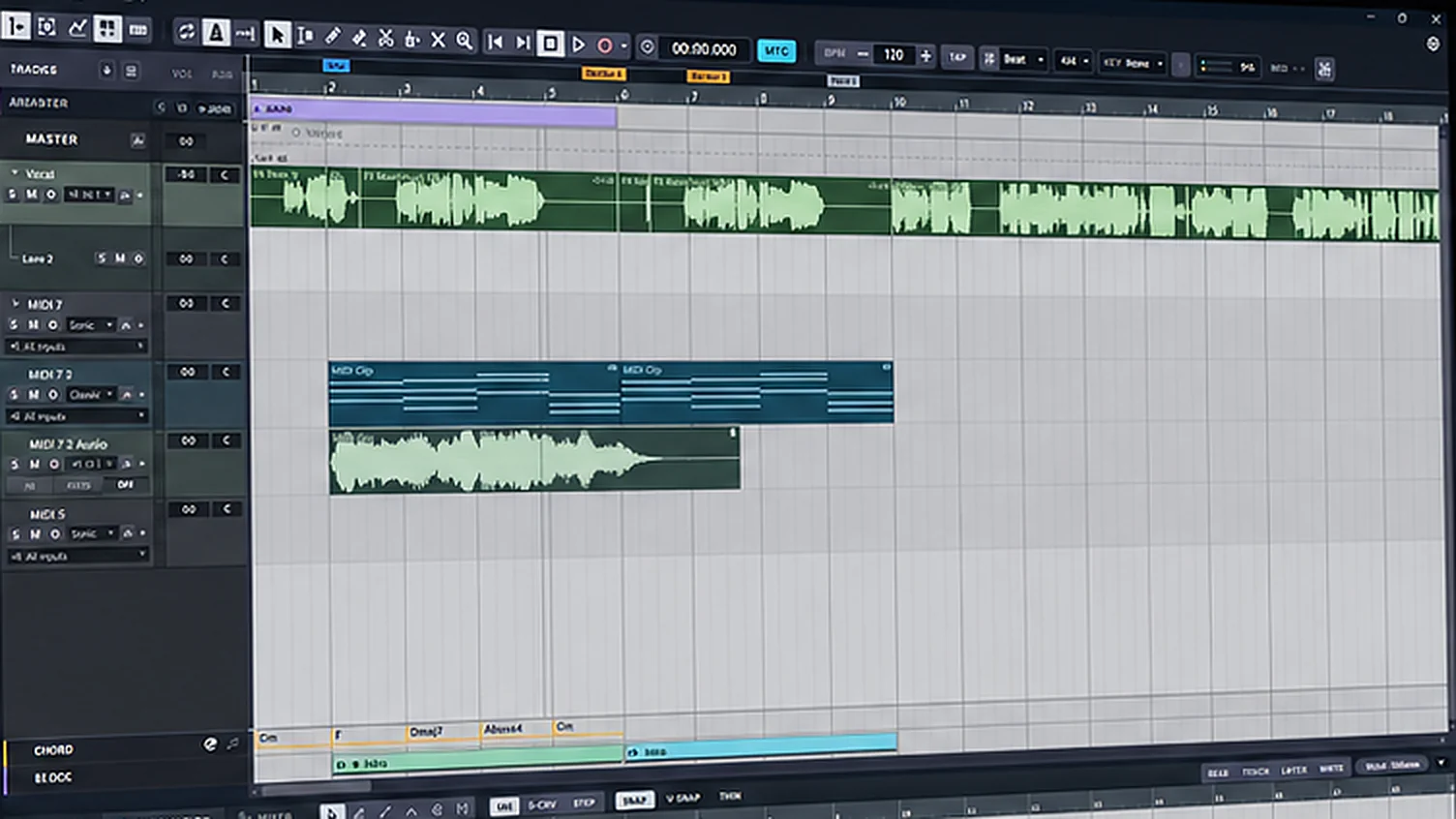The width and height of the screenshot is (1456, 819).
Task: Click the Vocal track pan C value
Action: pyautogui.click(x=225, y=175)
